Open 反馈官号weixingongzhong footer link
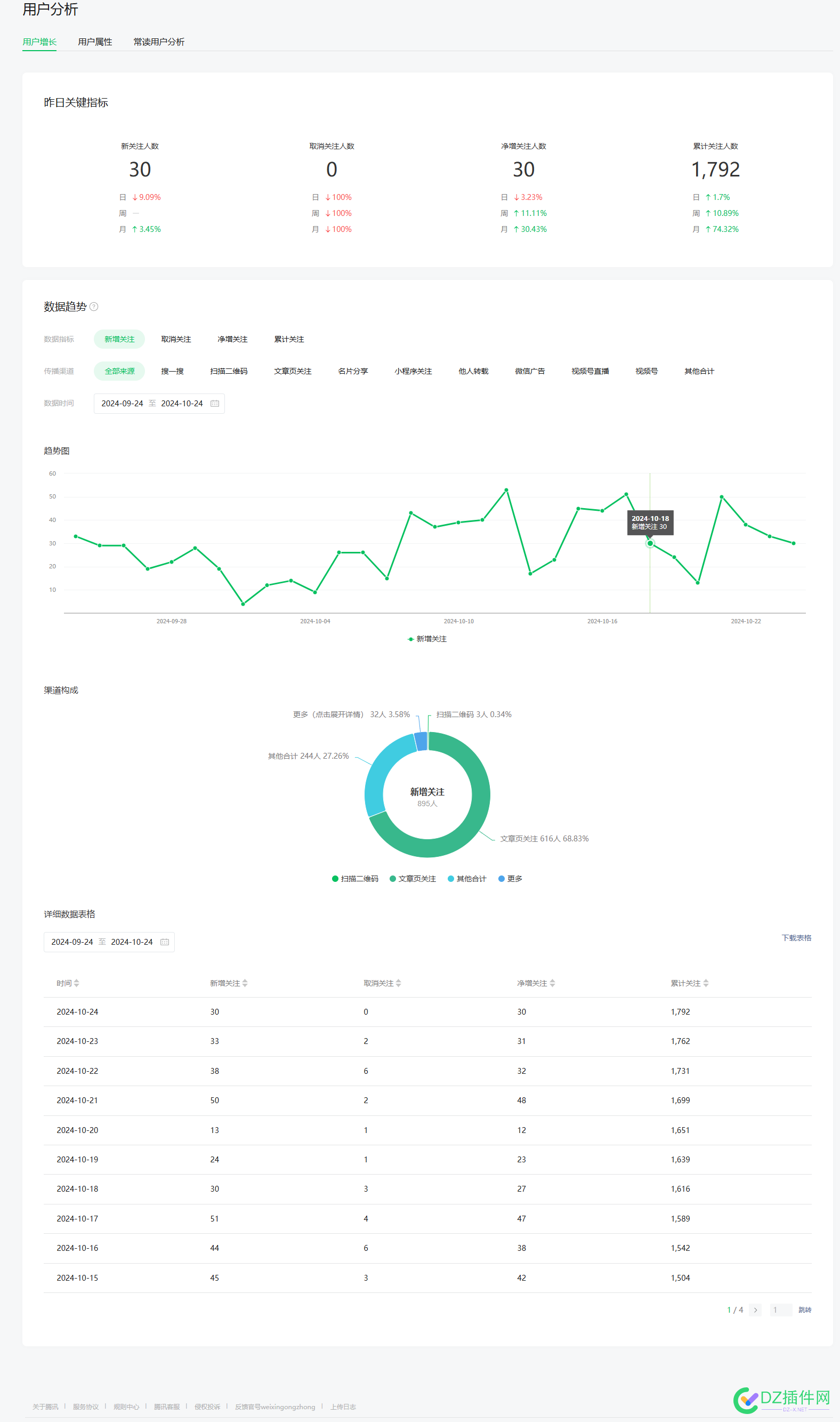 tap(275, 1407)
